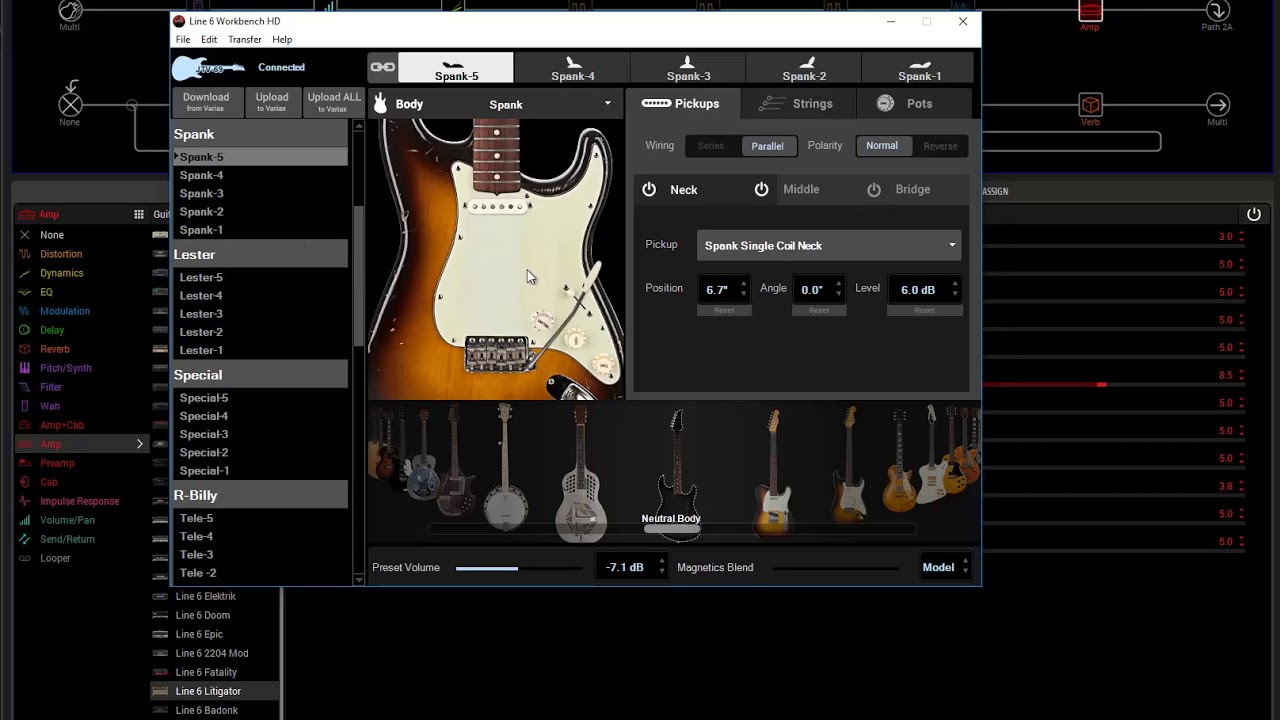Select Modulation category in background window
Viewport: 1280px width, 720px height.
click(x=65, y=311)
